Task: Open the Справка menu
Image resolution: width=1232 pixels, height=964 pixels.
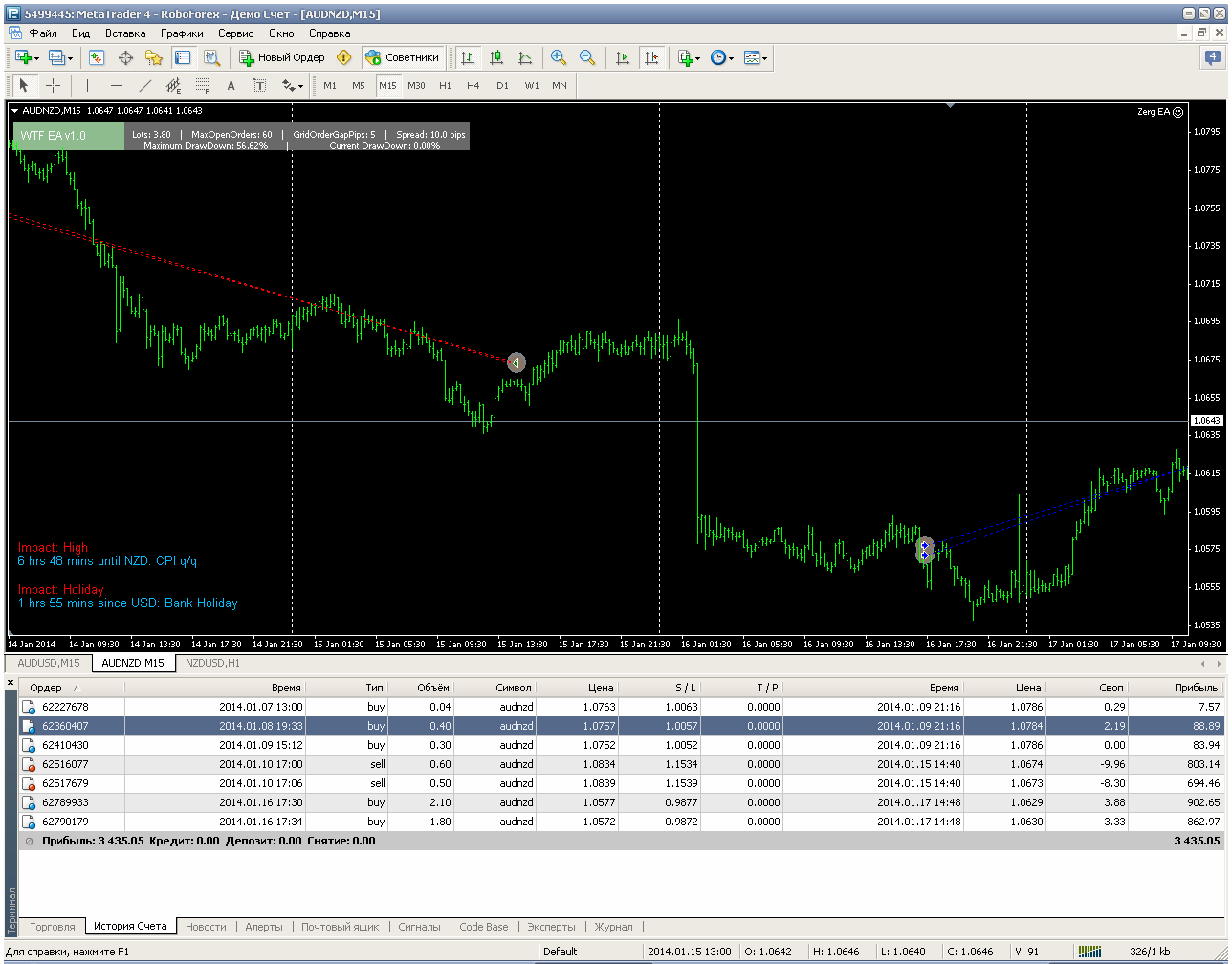Action: [x=330, y=33]
